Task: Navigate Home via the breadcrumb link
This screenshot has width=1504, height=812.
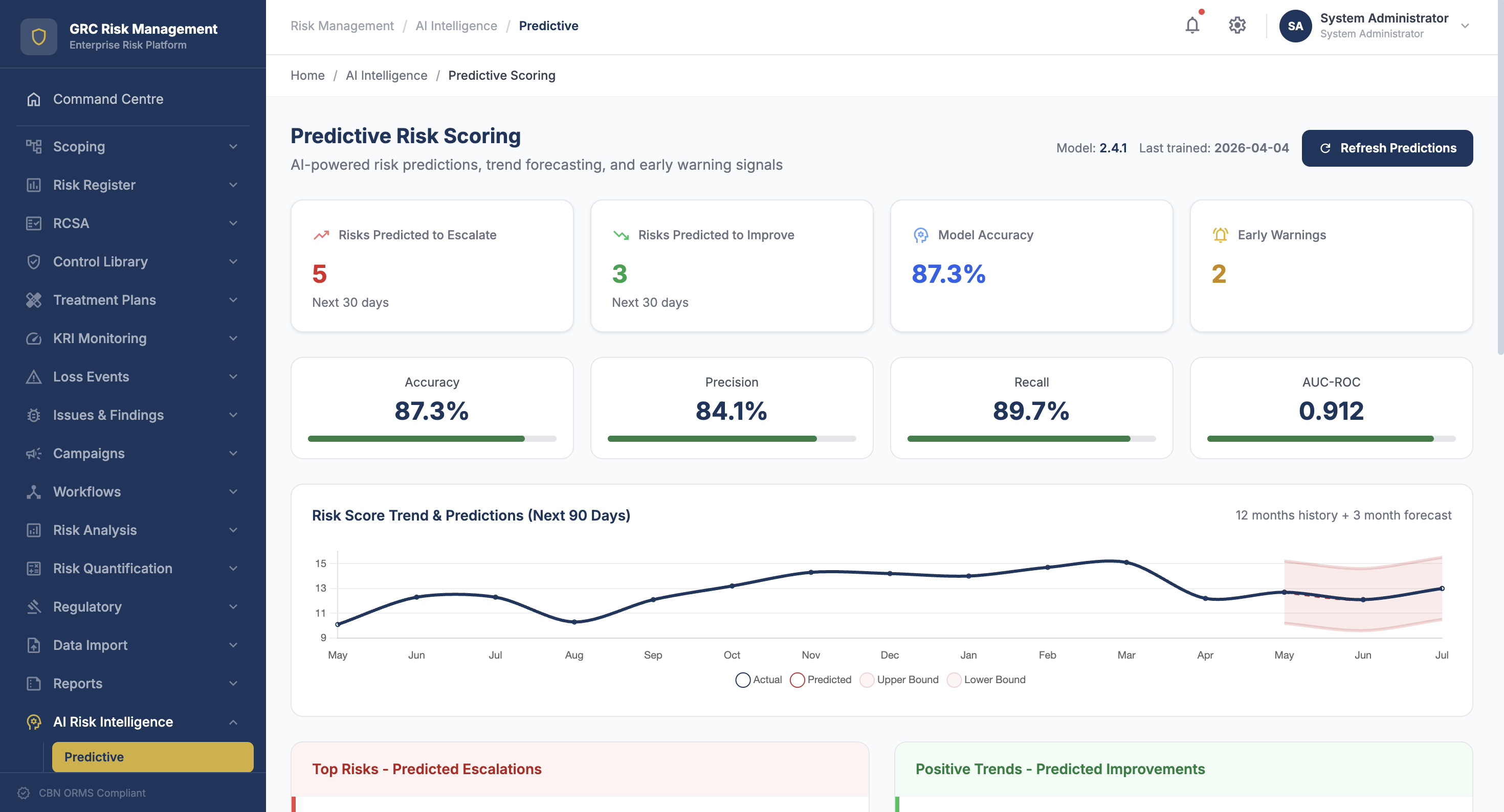Action: [x=307, y=75]
